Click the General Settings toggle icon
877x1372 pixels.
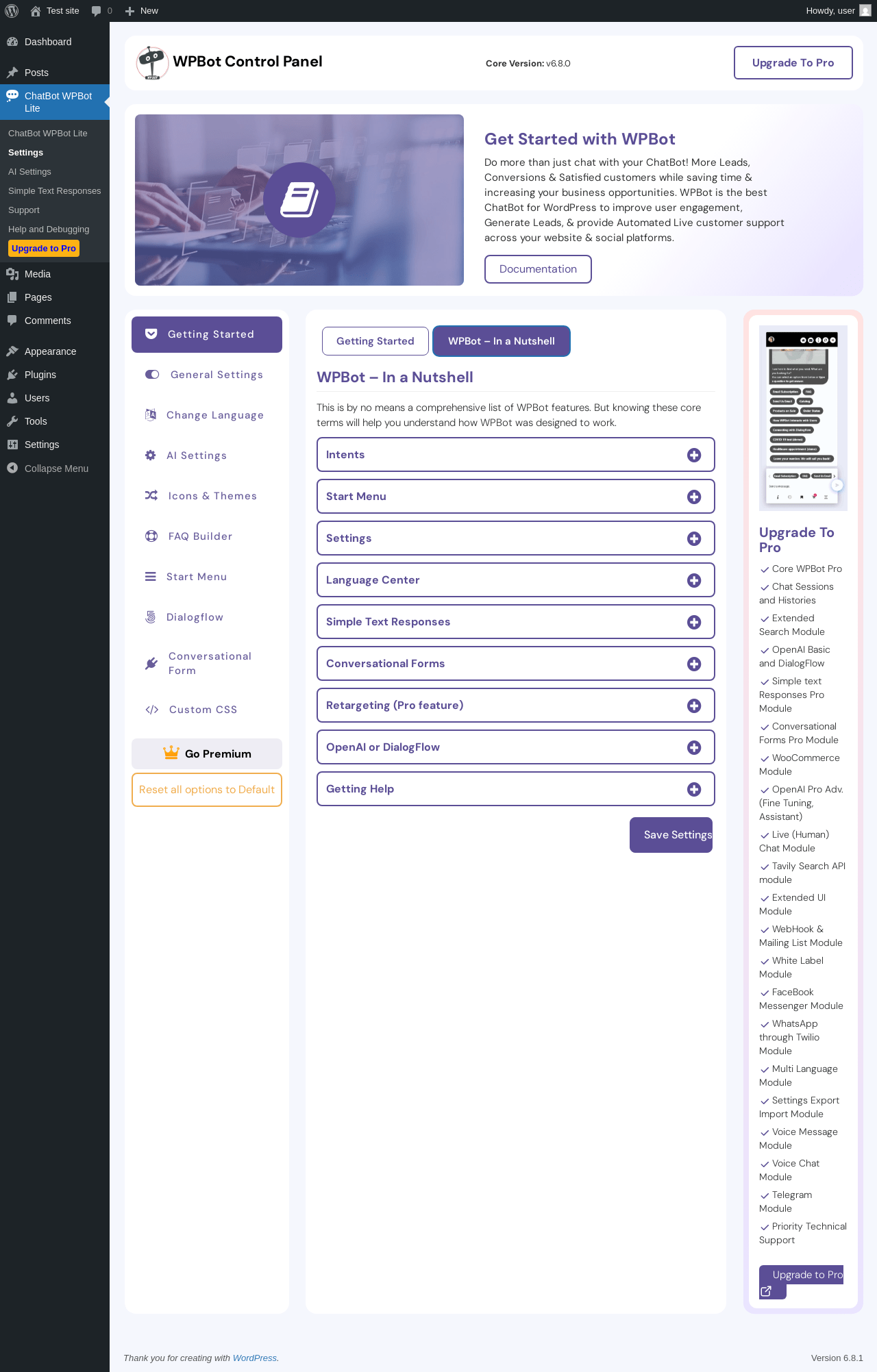point(152,375)
